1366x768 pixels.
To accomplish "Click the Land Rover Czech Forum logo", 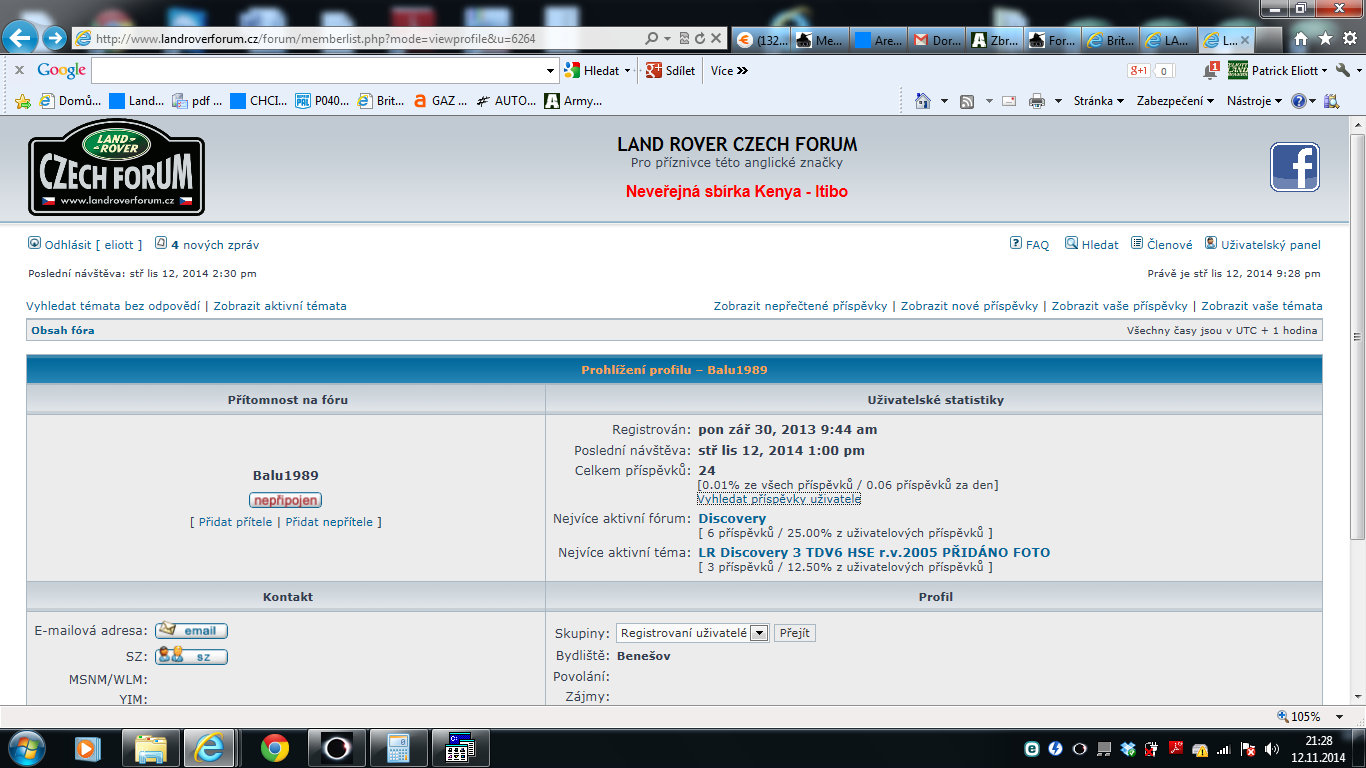I will 116,167.
